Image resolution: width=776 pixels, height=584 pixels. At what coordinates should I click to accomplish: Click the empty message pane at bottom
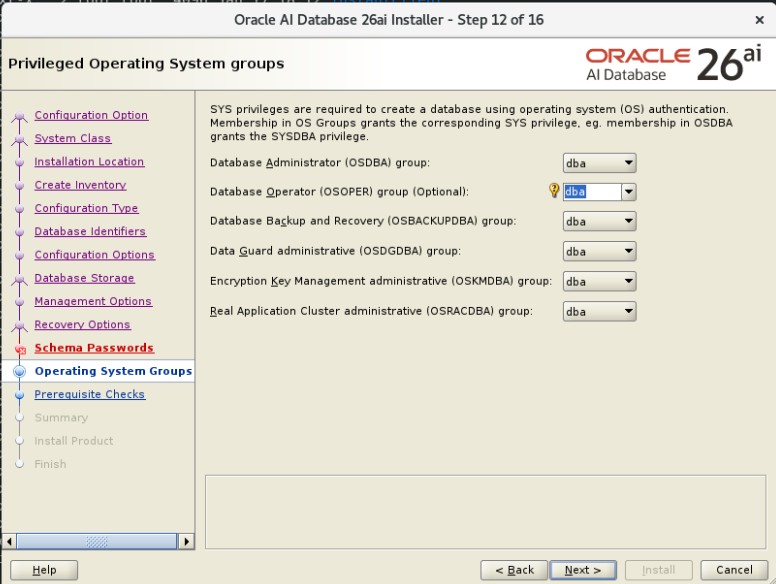click(x=485, y=512)
